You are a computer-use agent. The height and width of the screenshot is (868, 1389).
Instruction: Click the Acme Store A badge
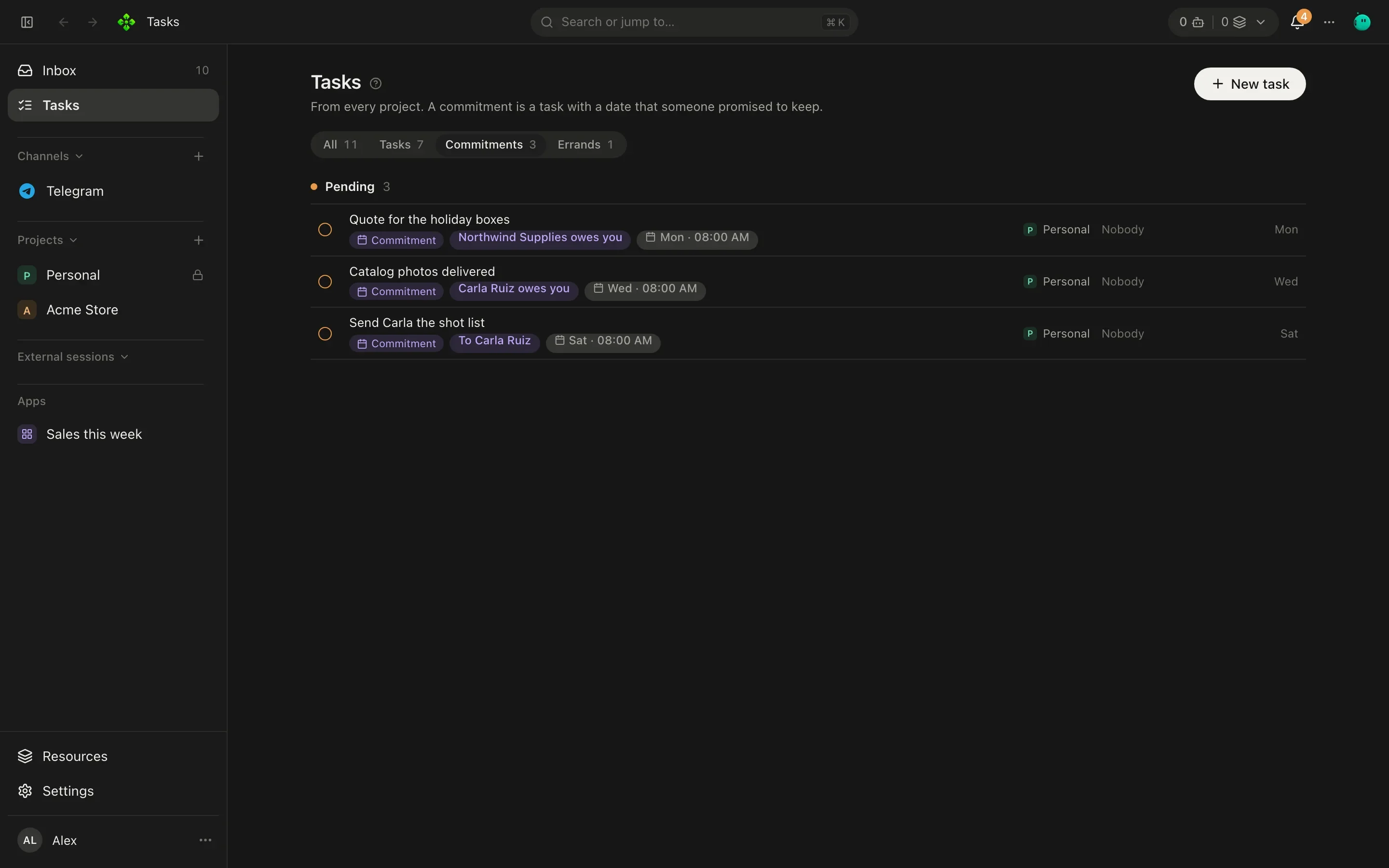click(27, 310)
